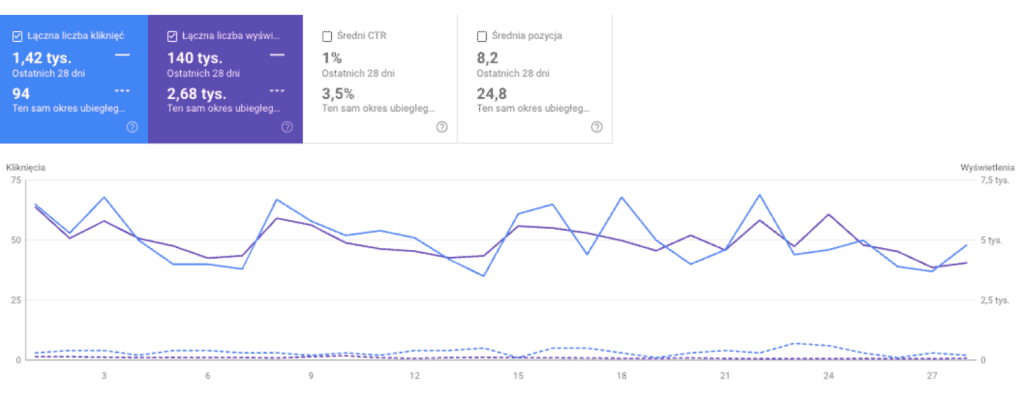Select the 140 tys. impressions value
Viewport: 1024px width, 410px height.
195,57
